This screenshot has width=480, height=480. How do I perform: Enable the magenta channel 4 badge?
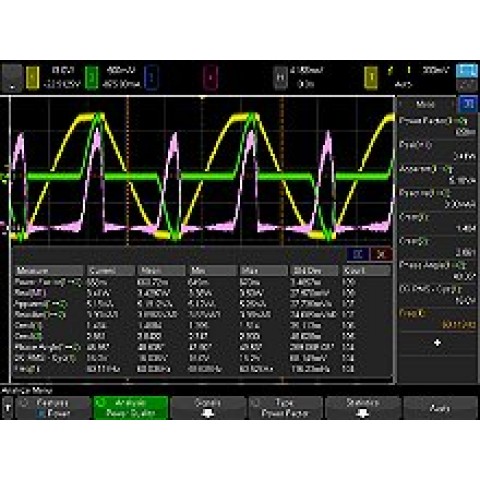click(210, 78)
